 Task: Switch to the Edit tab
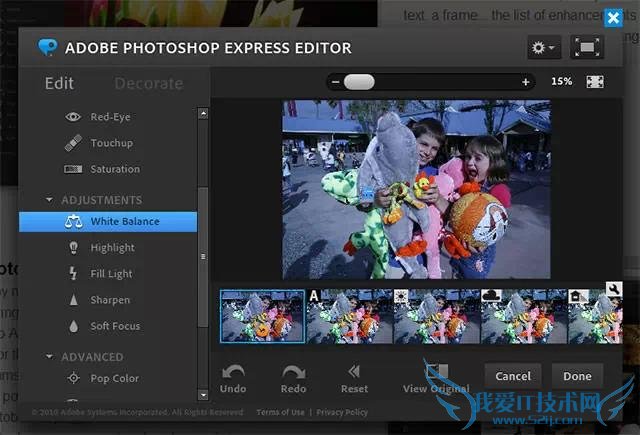pyautogui.click(x=59, y=84)
